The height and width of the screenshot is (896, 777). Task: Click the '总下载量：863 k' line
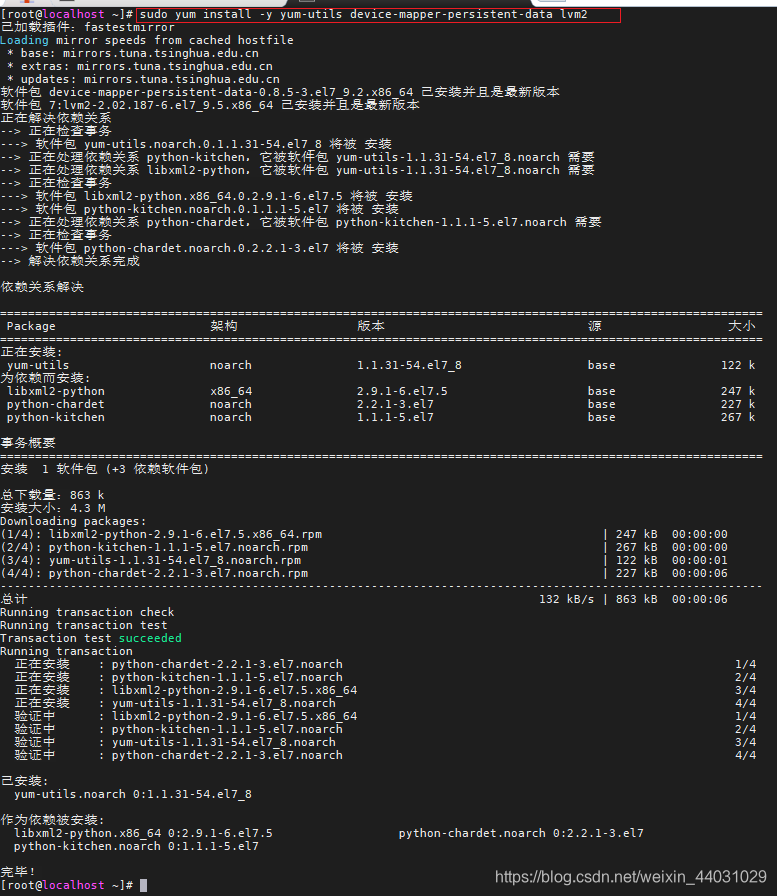pyautogui.click(x=52, y=495)
